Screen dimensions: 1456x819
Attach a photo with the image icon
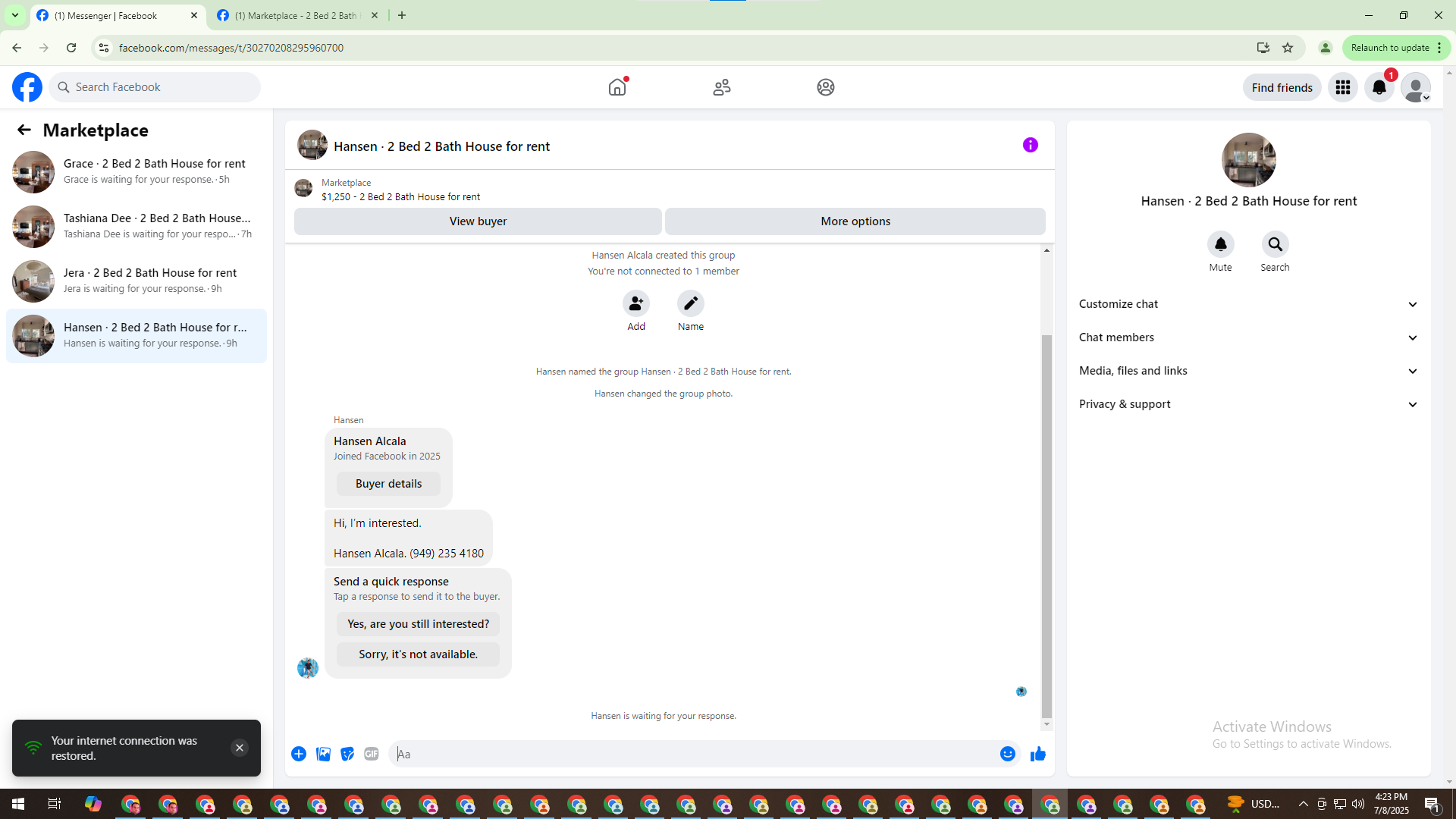coord(323,754)
